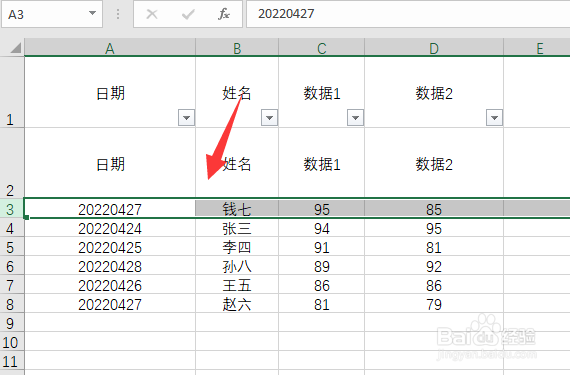Screen dimensions: 570x375
Task: Select the cell with name 赵六
Action: (x=237, y=304)
